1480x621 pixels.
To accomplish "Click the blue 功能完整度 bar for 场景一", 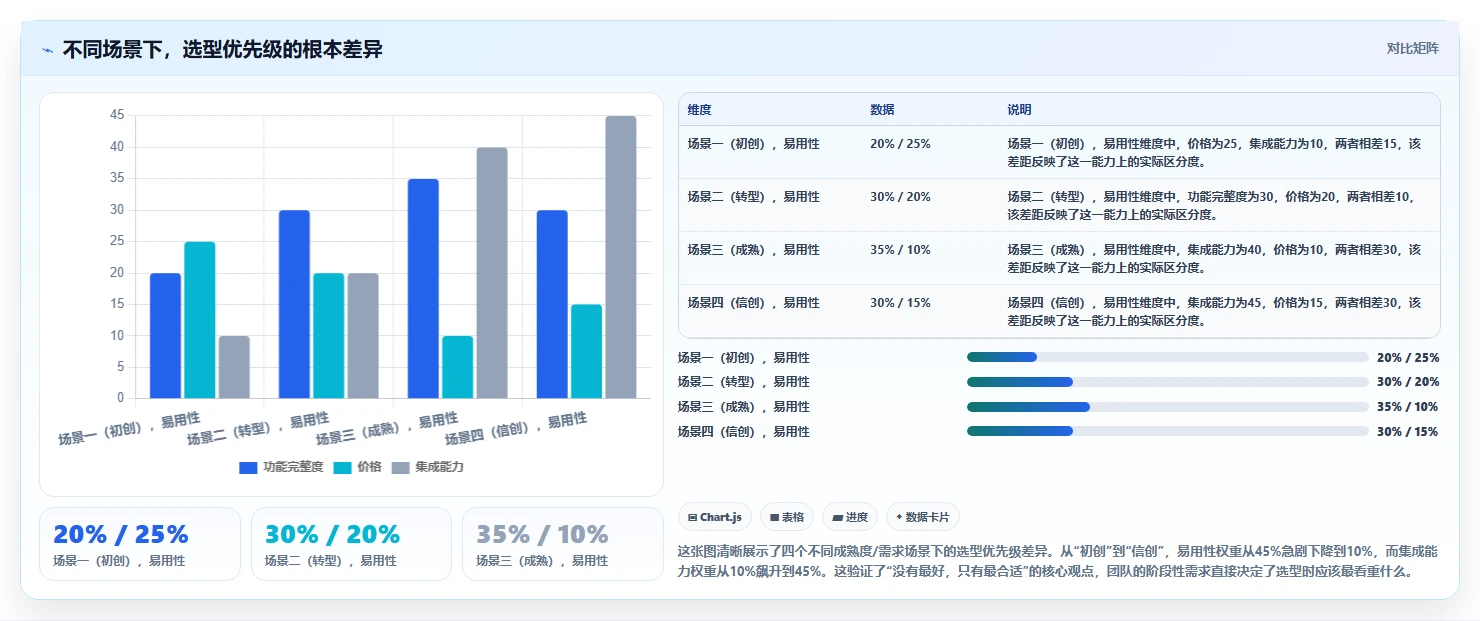I will tap(165, 336).
